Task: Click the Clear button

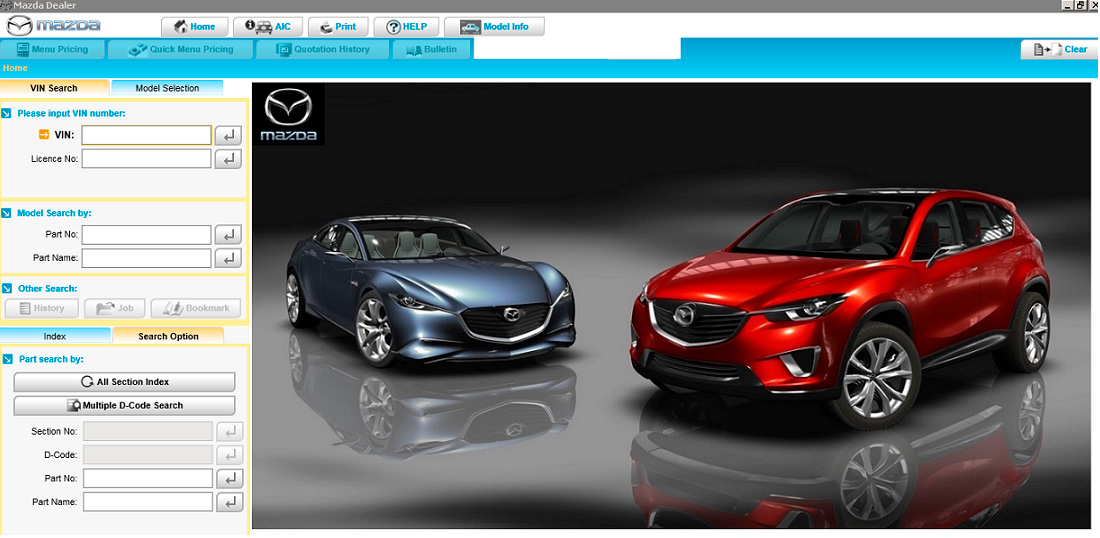Action: 1059,49
